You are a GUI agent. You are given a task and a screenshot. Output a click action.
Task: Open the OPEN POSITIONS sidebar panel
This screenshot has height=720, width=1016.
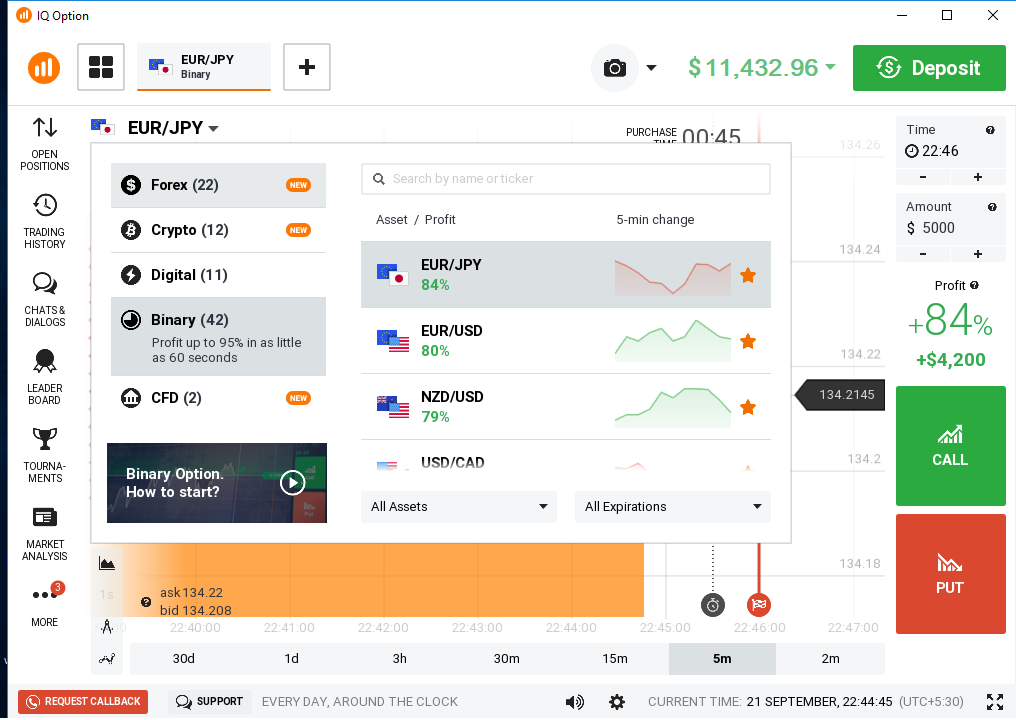(x=44, y=145)
